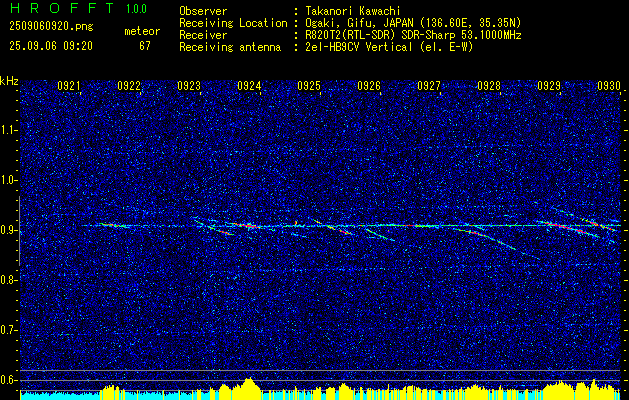Image resolution: width=629 pixels, height=400 pixels.
Task: Click the meteor label
Action: click(142, 31)
